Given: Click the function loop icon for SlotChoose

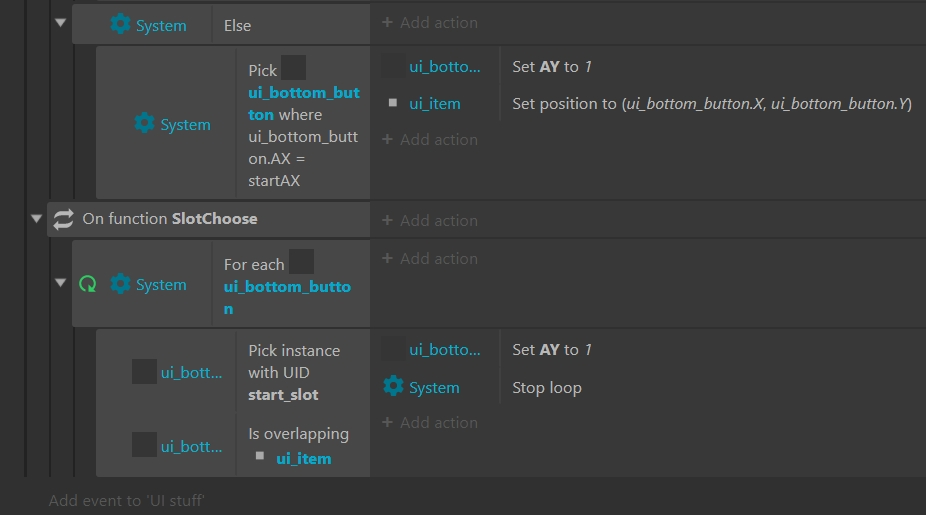Looking at the screenshot, I should click(x=63, y=219).
